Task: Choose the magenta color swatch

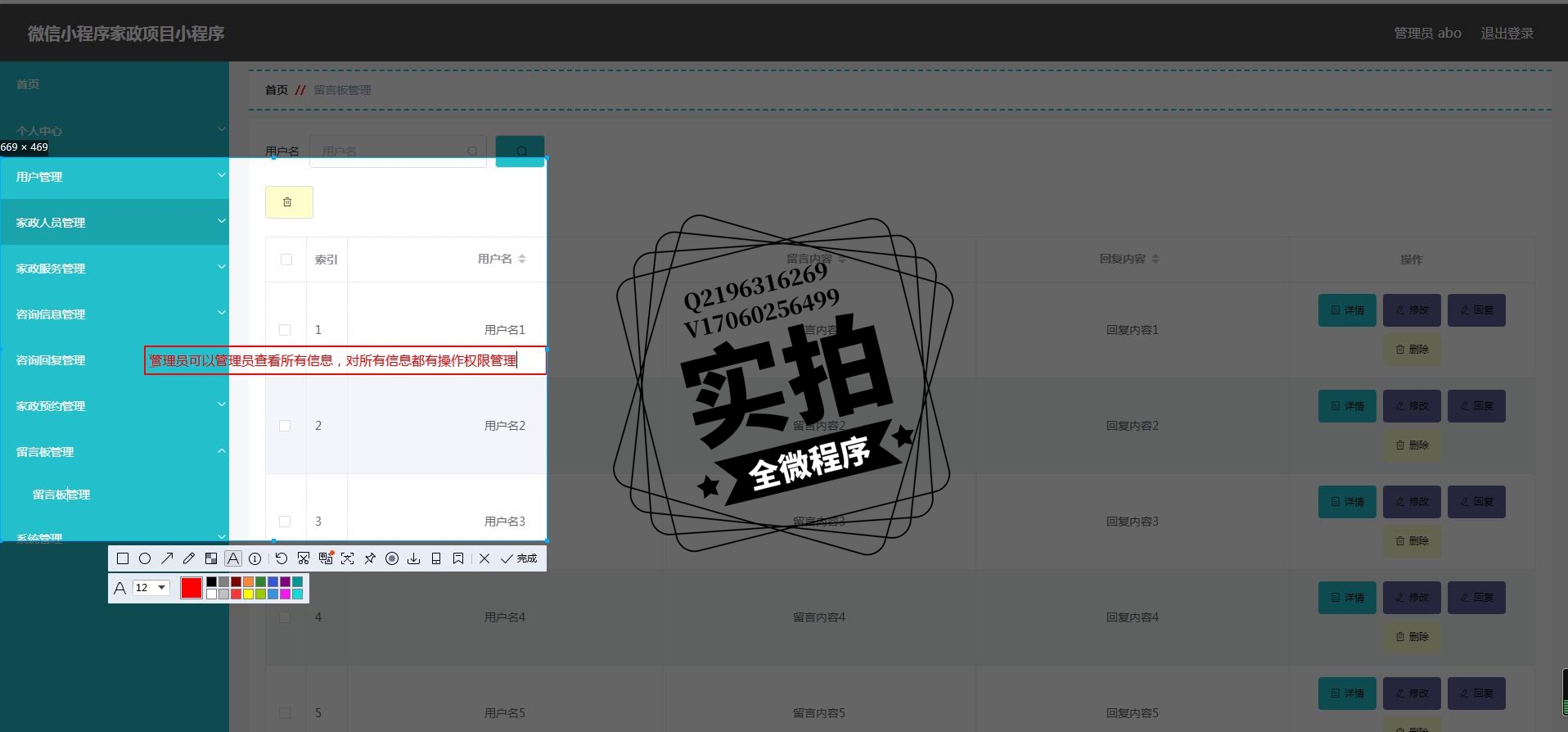Action: (285, 594)
